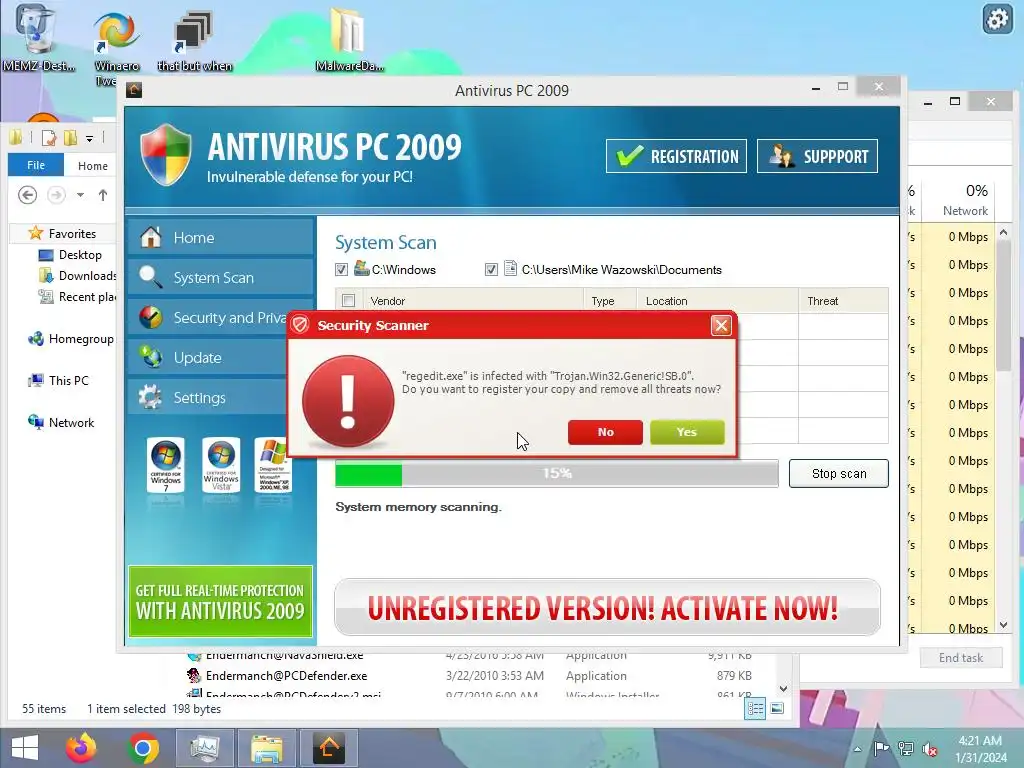The height and width of the screenshot is (768, 1024).
Task: Click the SUPPPORT button
Action: pyautogui.click(x=817, y=156)
